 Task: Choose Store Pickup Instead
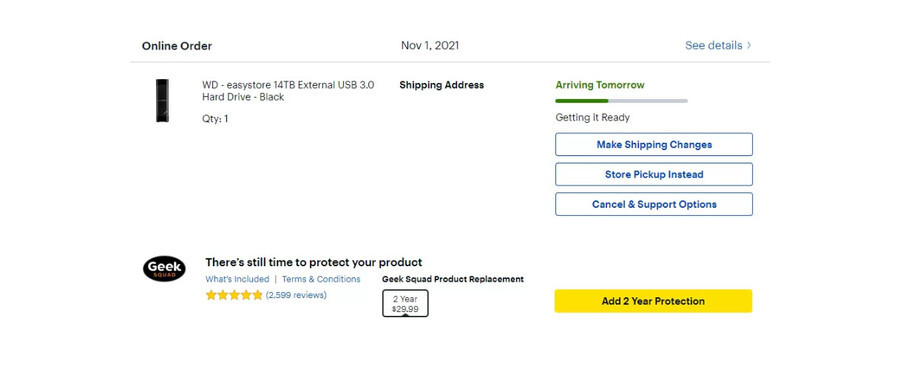[654, 174]
